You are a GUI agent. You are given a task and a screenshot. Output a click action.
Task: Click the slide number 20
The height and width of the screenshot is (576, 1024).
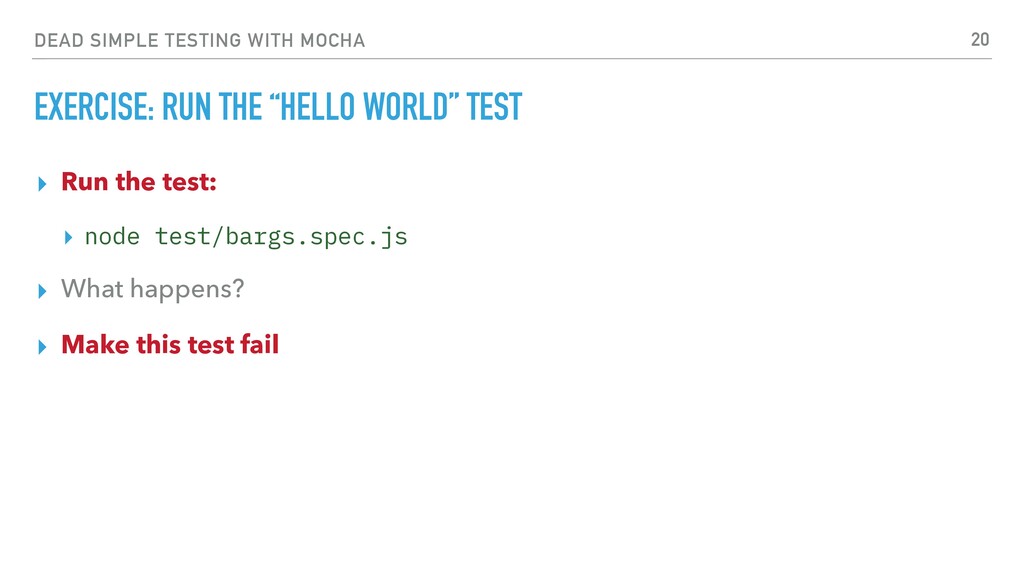tap(980, 40)
